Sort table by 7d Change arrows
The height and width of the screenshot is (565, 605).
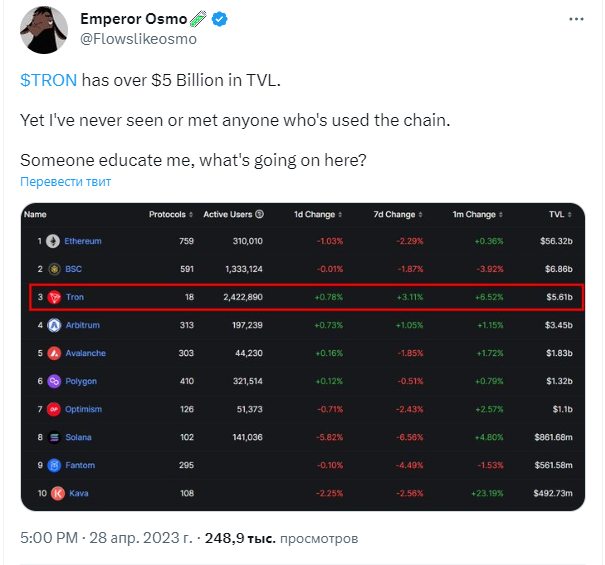420,215
